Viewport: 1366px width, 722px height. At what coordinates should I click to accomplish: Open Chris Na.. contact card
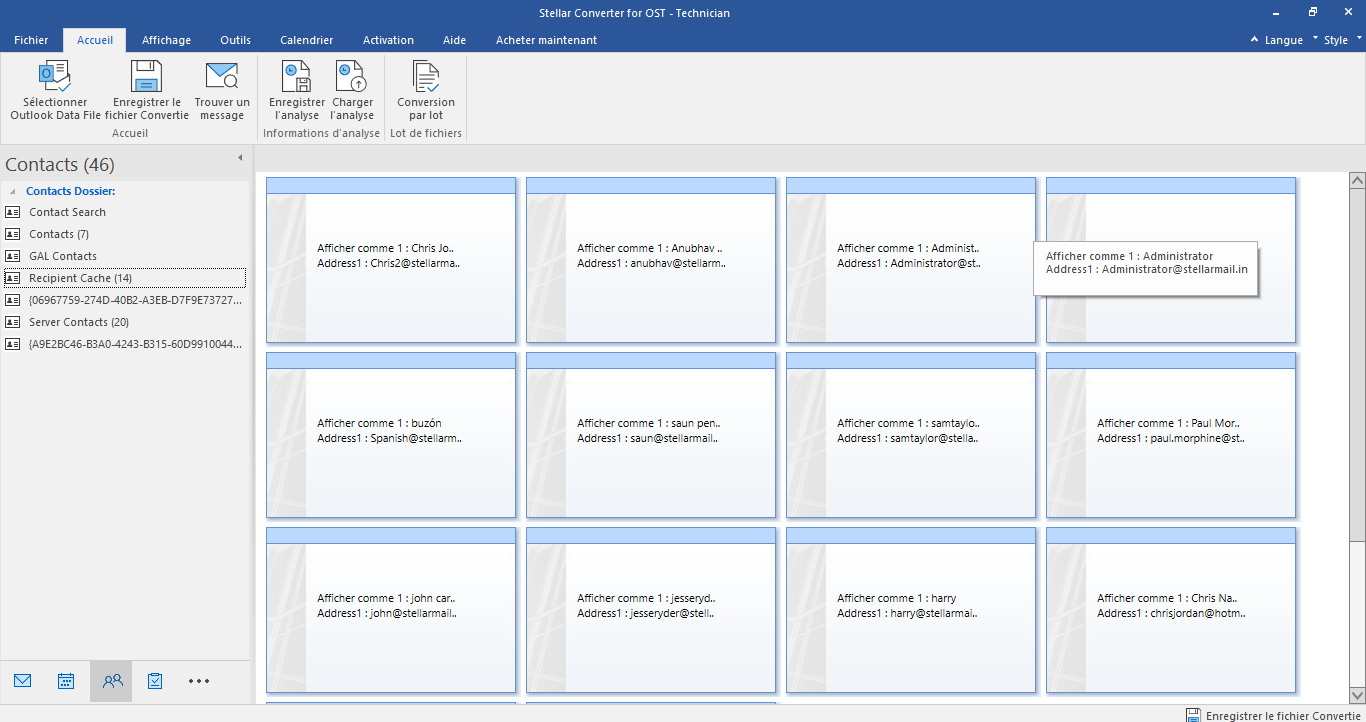[x=1171, y=610]
